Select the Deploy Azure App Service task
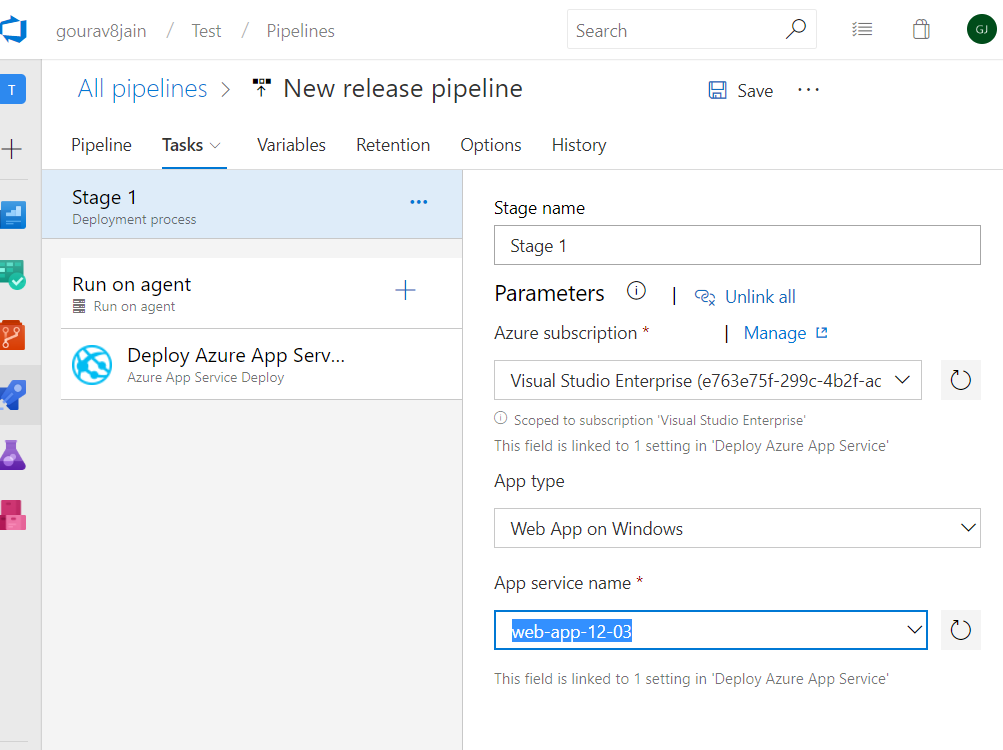1003x750 pixels. click(x=236, y=365)
